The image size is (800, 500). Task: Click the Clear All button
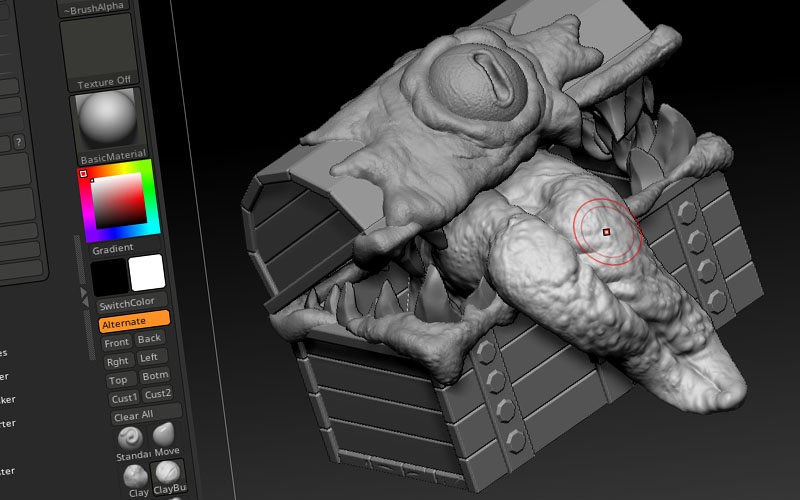pos(145,414)
